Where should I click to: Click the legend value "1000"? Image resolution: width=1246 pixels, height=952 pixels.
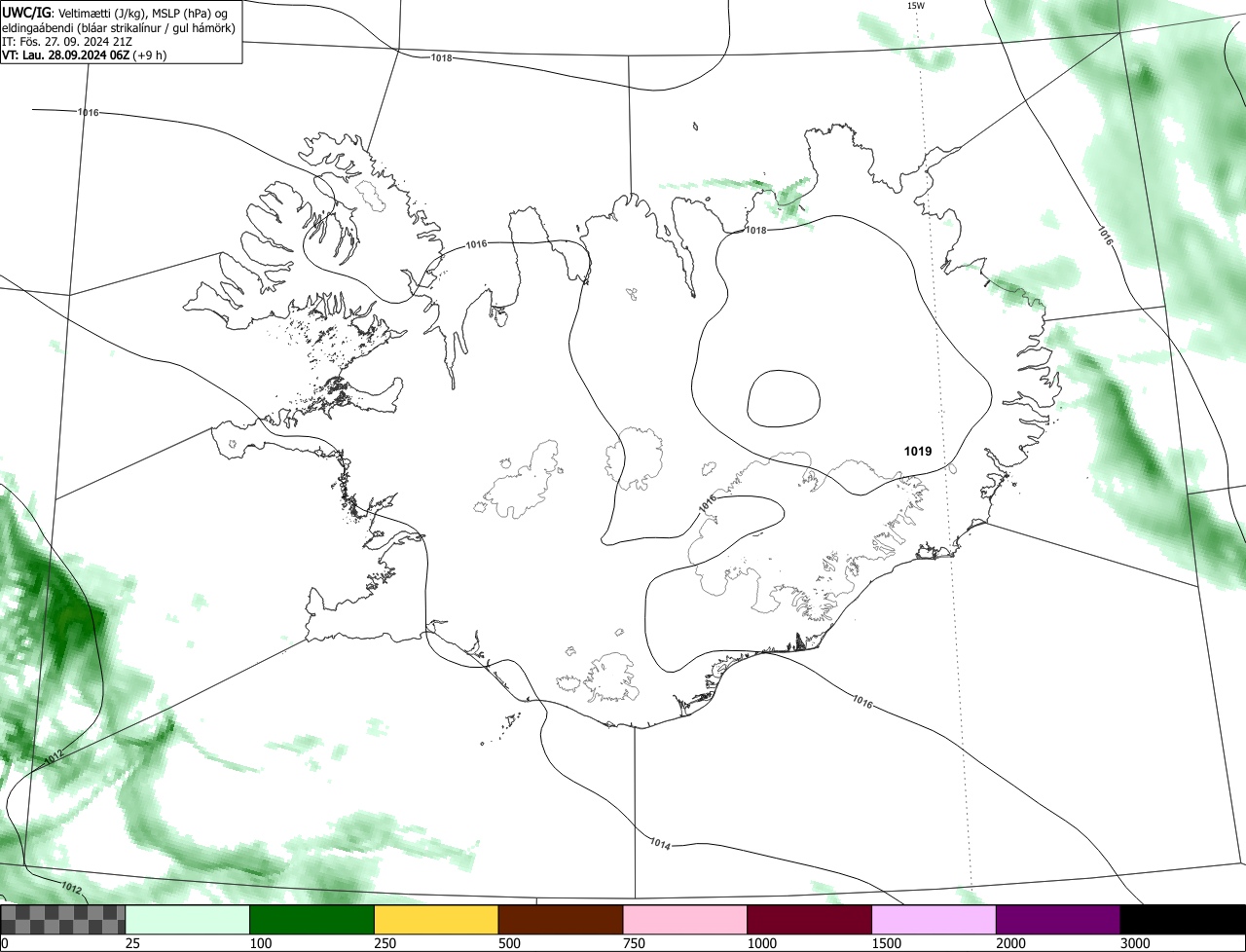[762, 943]
